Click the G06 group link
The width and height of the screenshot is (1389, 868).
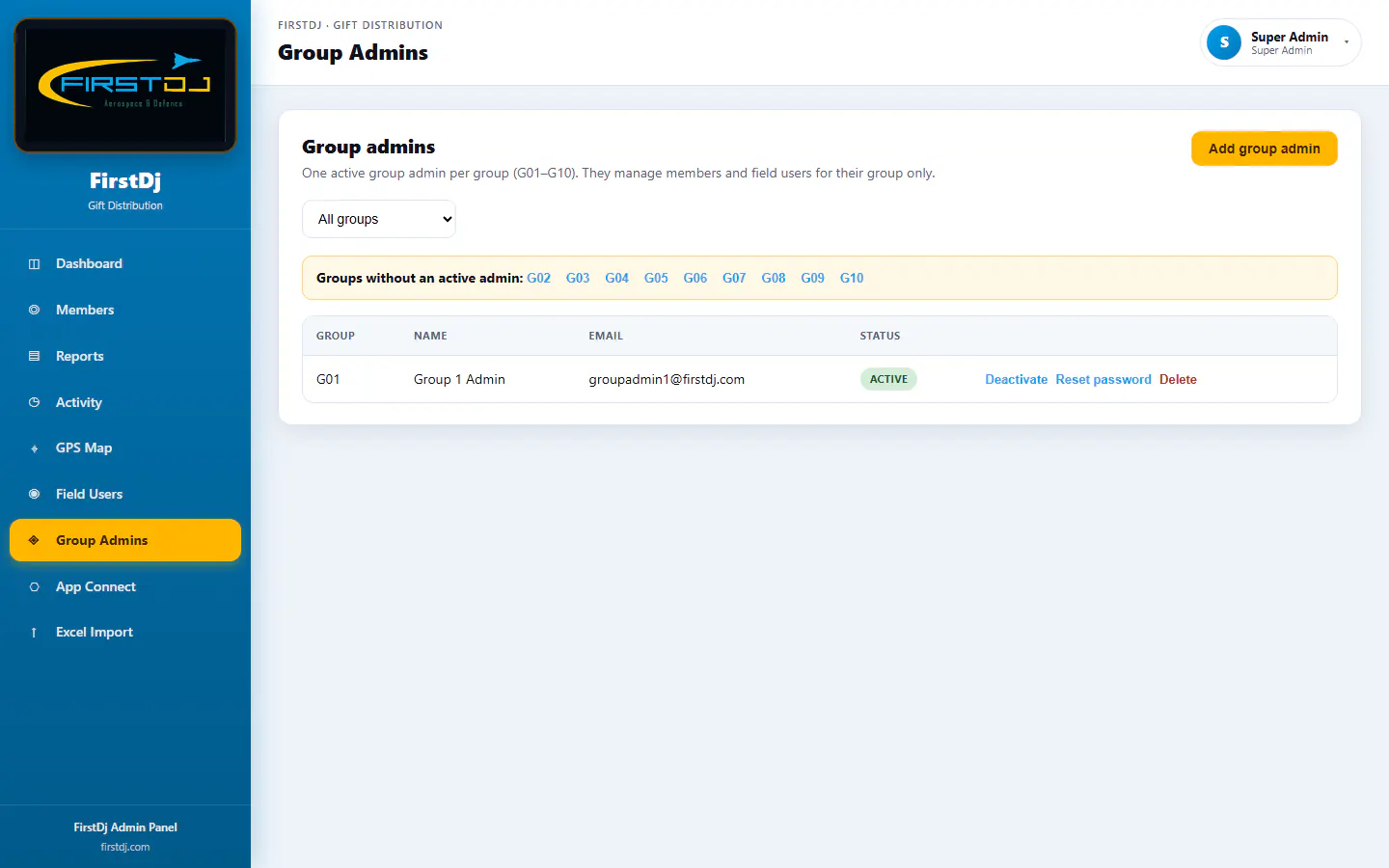pos(695,278)
